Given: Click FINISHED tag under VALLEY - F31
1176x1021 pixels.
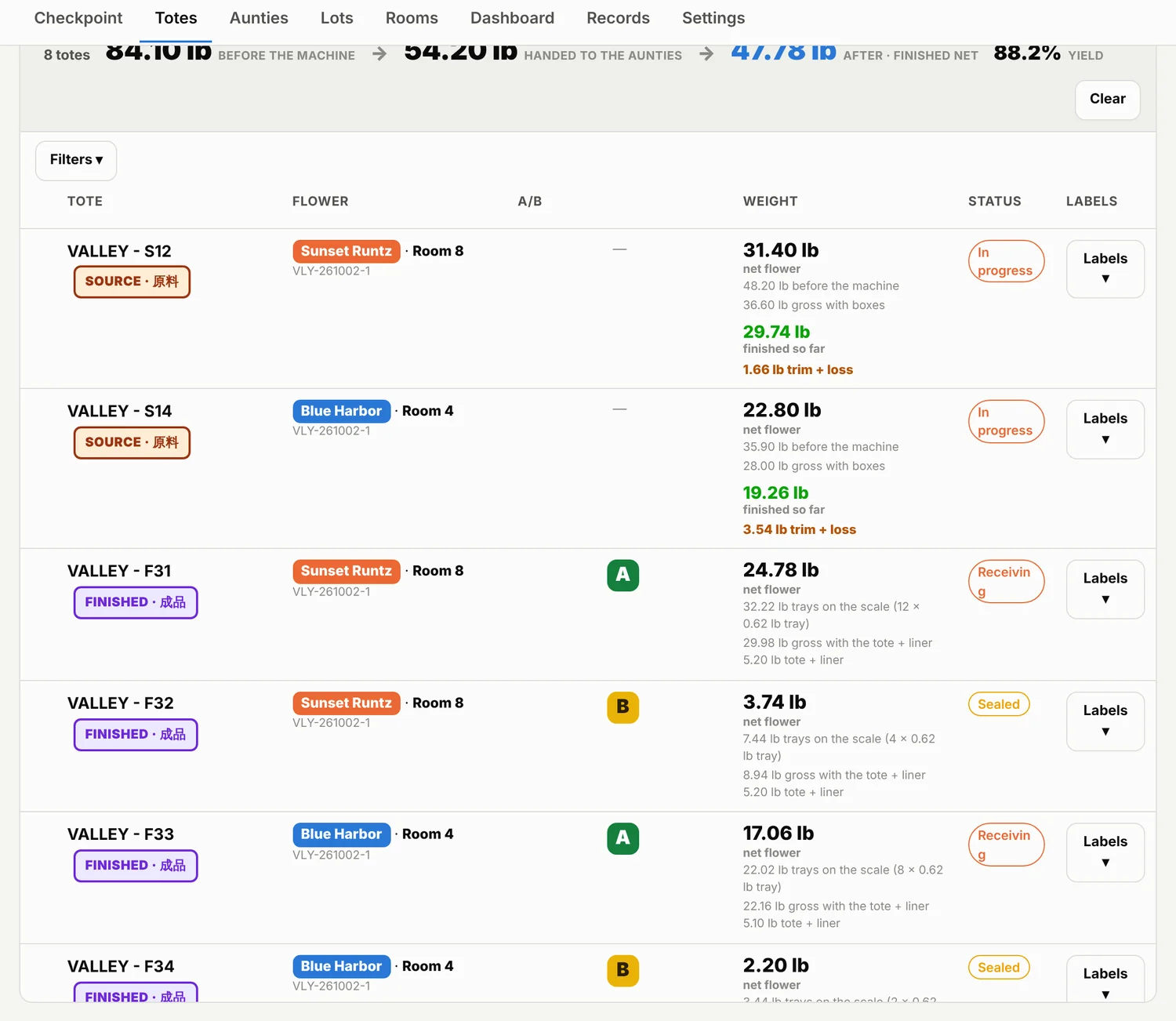Looking at the screenshot, I should 136,602.
